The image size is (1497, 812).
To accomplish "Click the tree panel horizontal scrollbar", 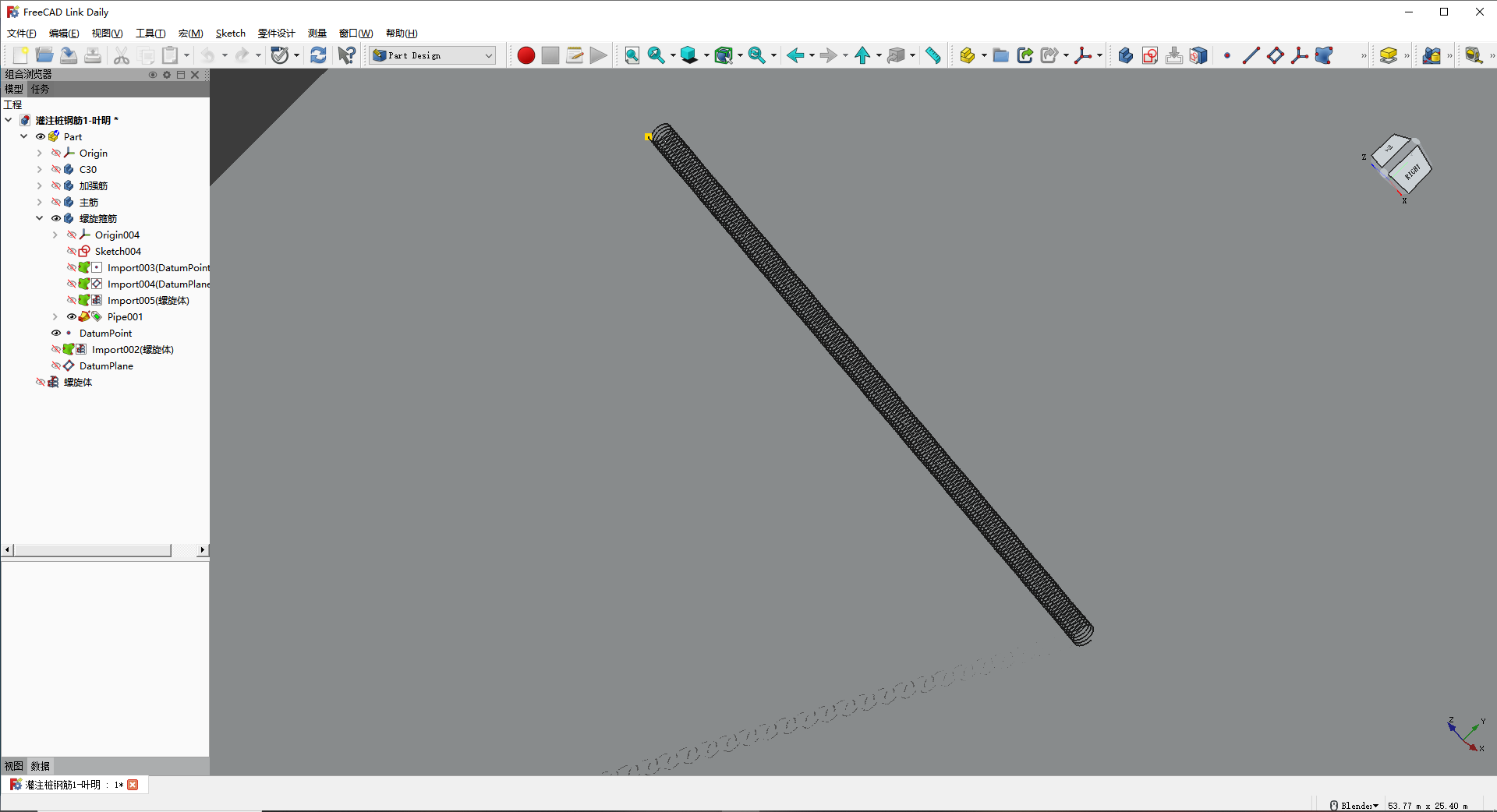I will [94, 550].
